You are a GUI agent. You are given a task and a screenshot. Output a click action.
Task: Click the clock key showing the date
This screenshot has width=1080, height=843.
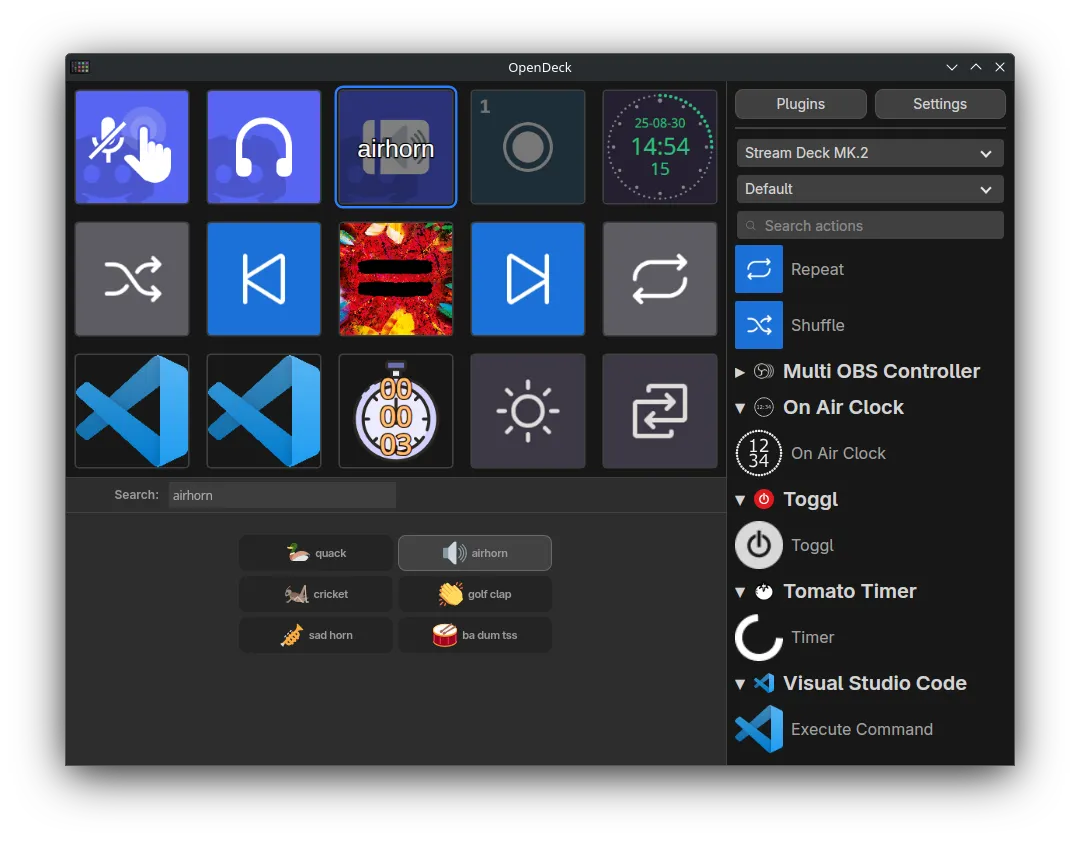660,147
